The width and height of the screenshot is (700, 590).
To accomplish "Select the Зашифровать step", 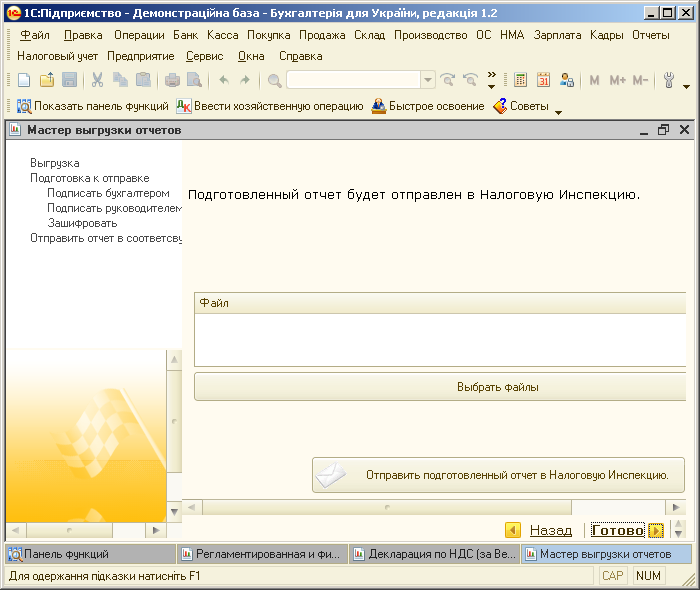I will [83, 223].
